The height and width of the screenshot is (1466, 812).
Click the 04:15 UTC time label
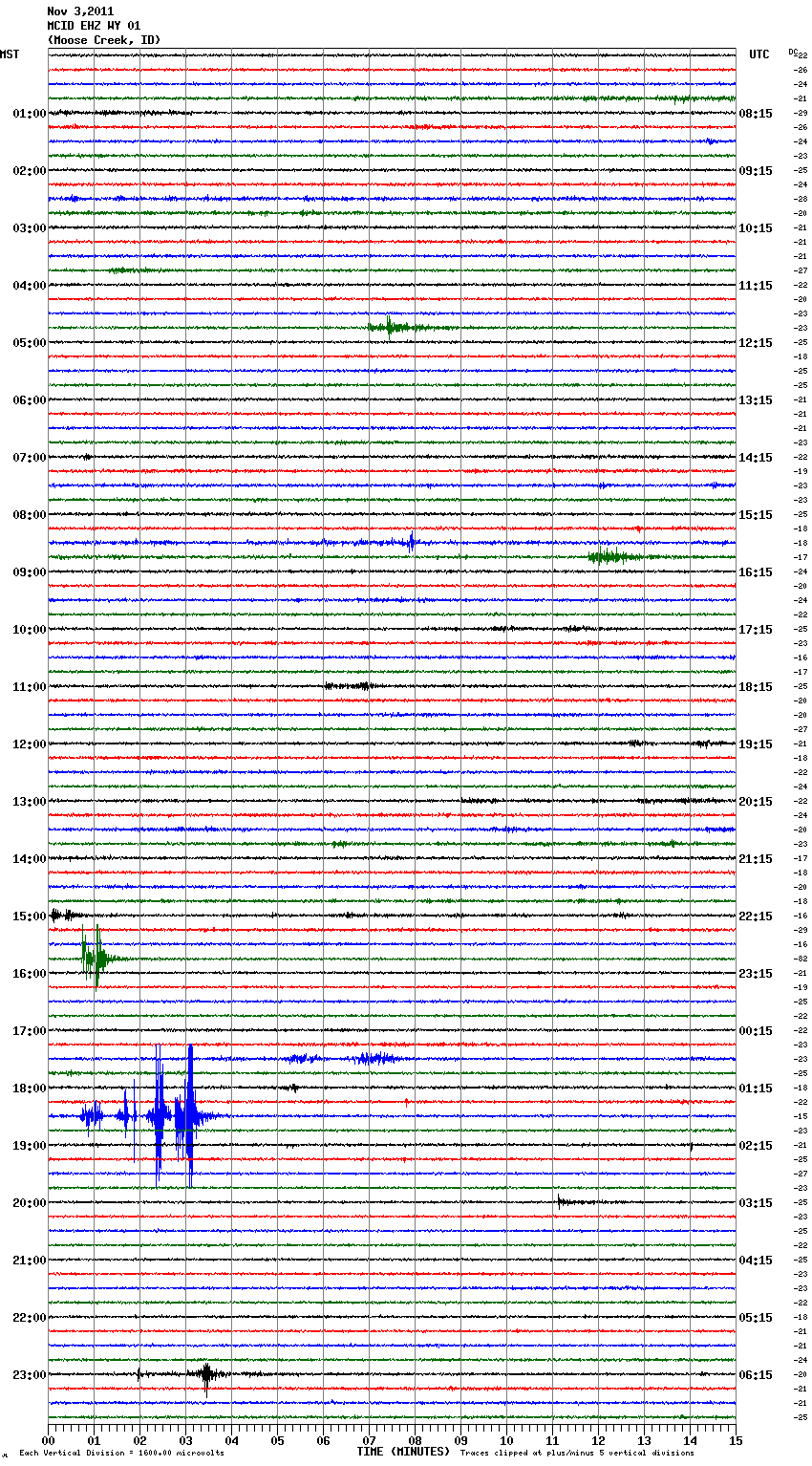pos(756,1261)
